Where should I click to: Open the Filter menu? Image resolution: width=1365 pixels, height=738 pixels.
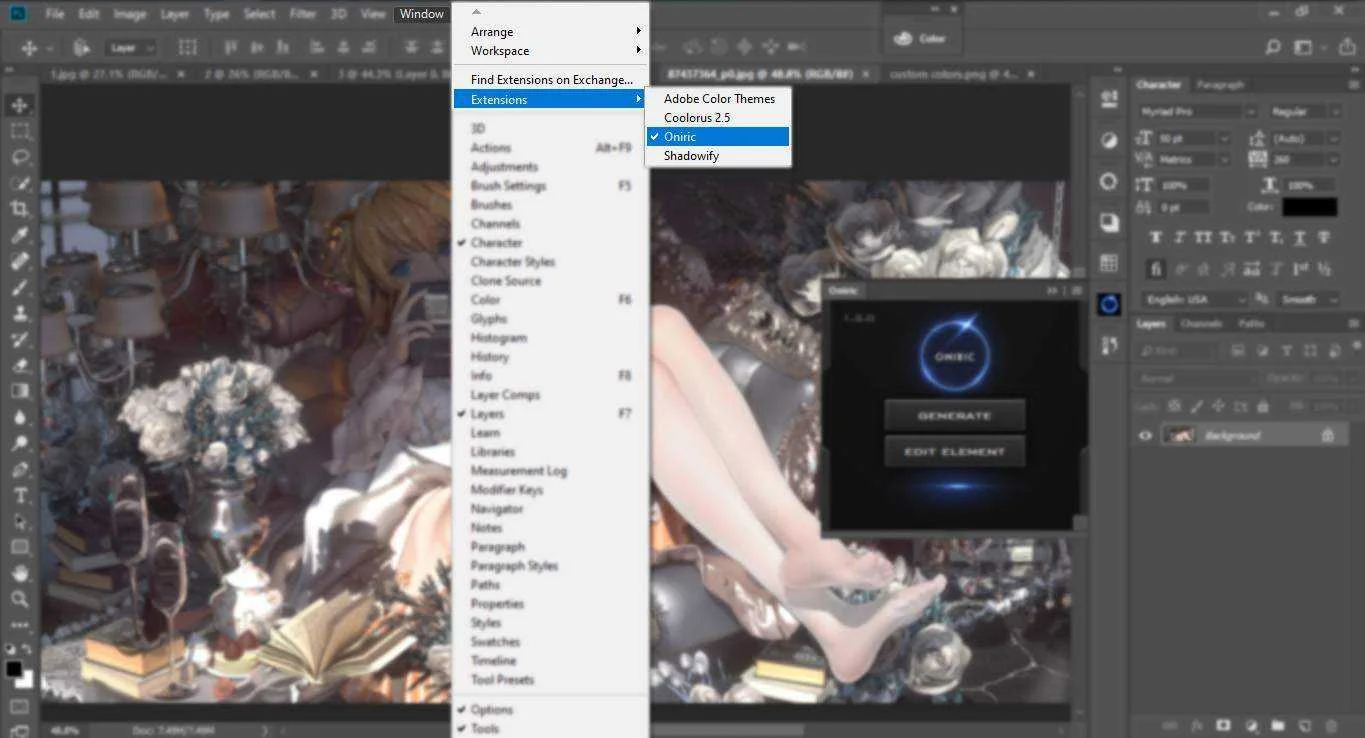[x=304, y=14]
